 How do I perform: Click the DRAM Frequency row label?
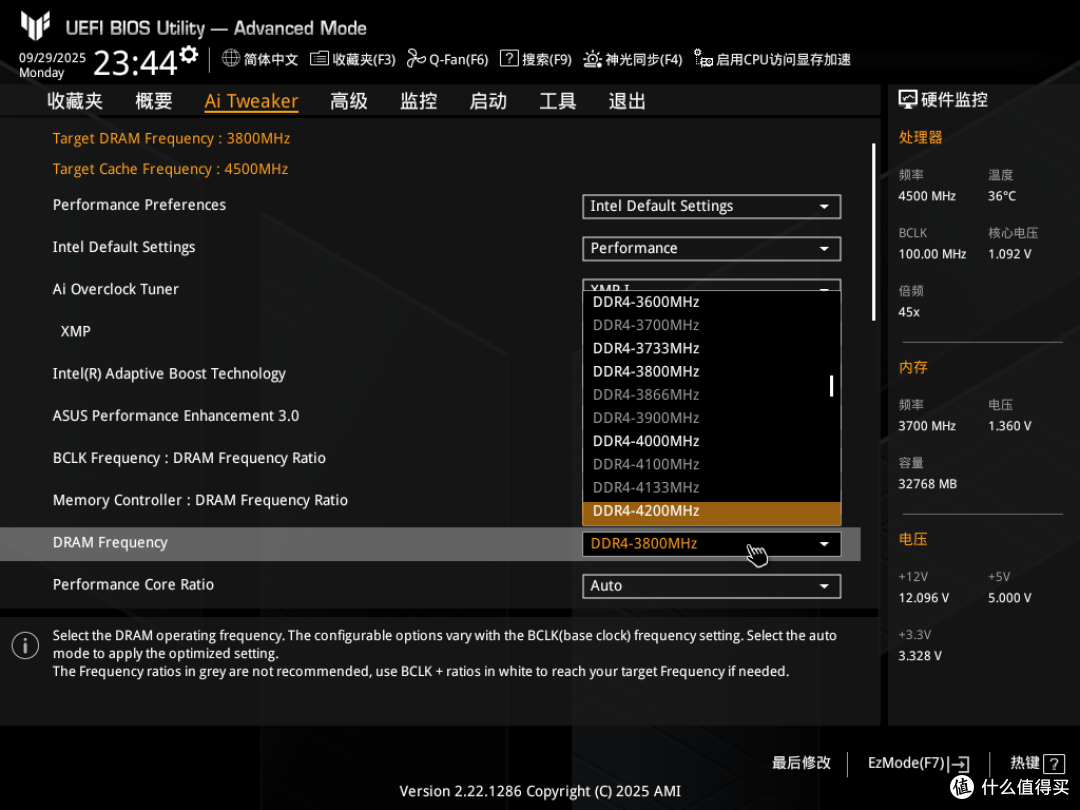[x=110, y=543]
